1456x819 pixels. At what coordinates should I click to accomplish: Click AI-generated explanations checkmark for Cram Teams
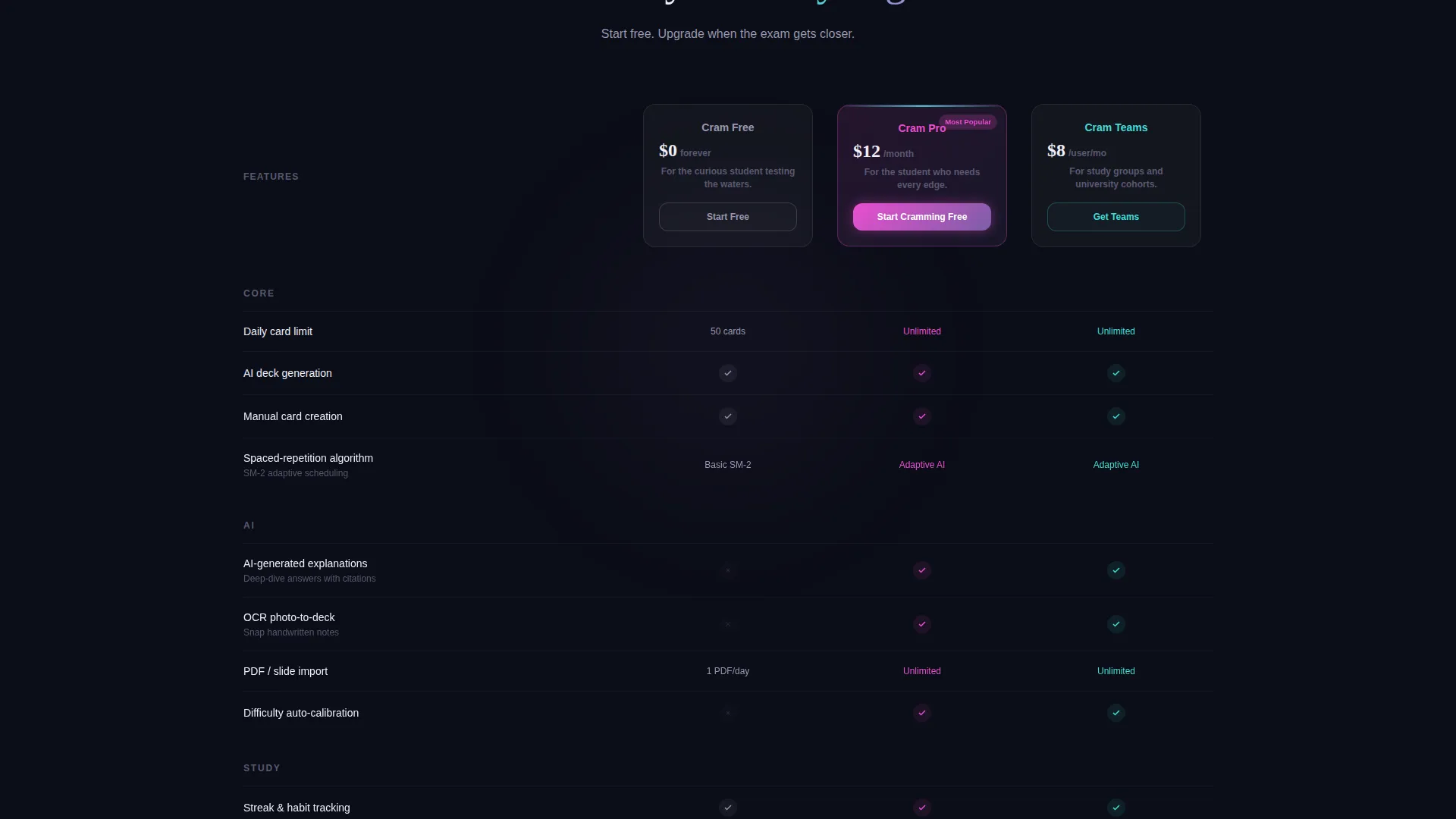(1116, 570)
